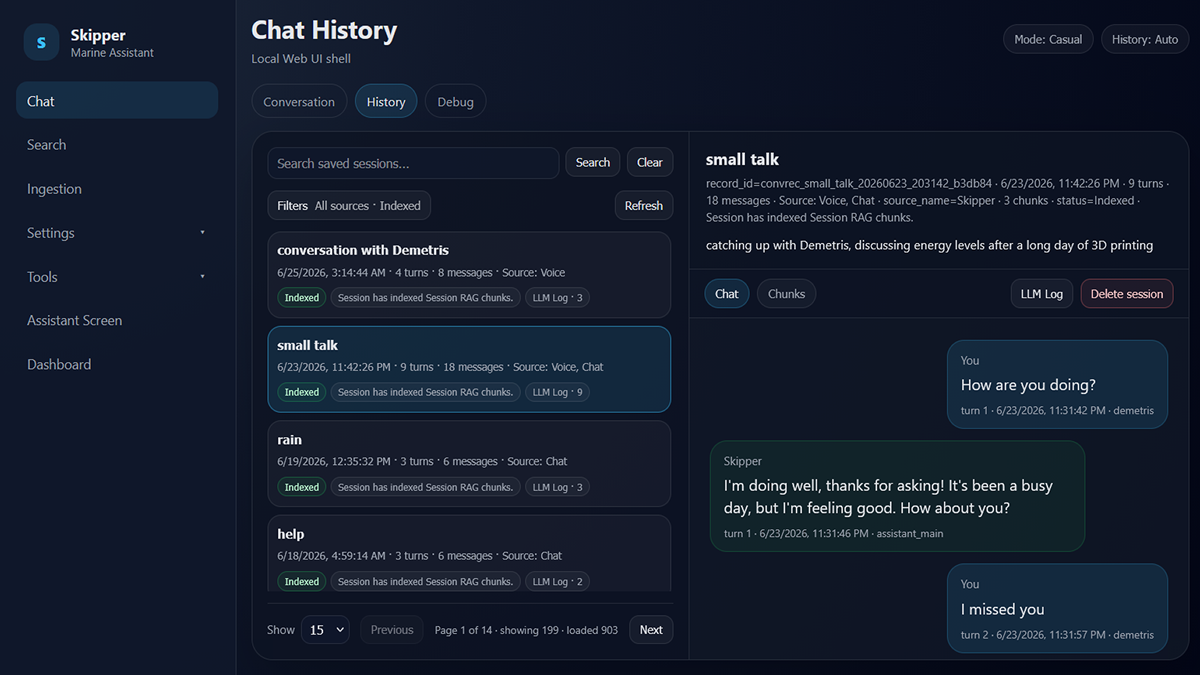Open the conversation with Demetris session

click(469, 275)
